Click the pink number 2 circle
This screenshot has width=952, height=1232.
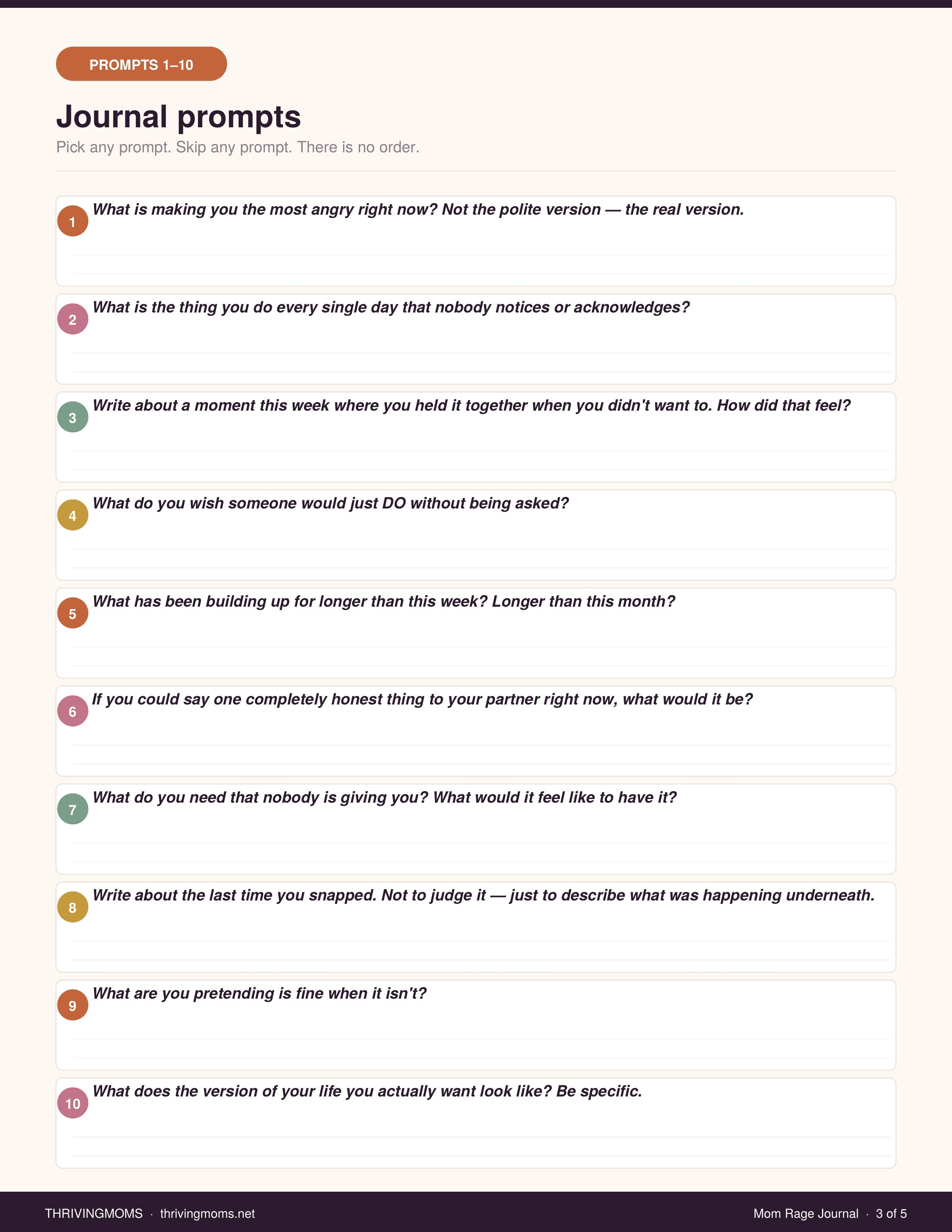73,319
